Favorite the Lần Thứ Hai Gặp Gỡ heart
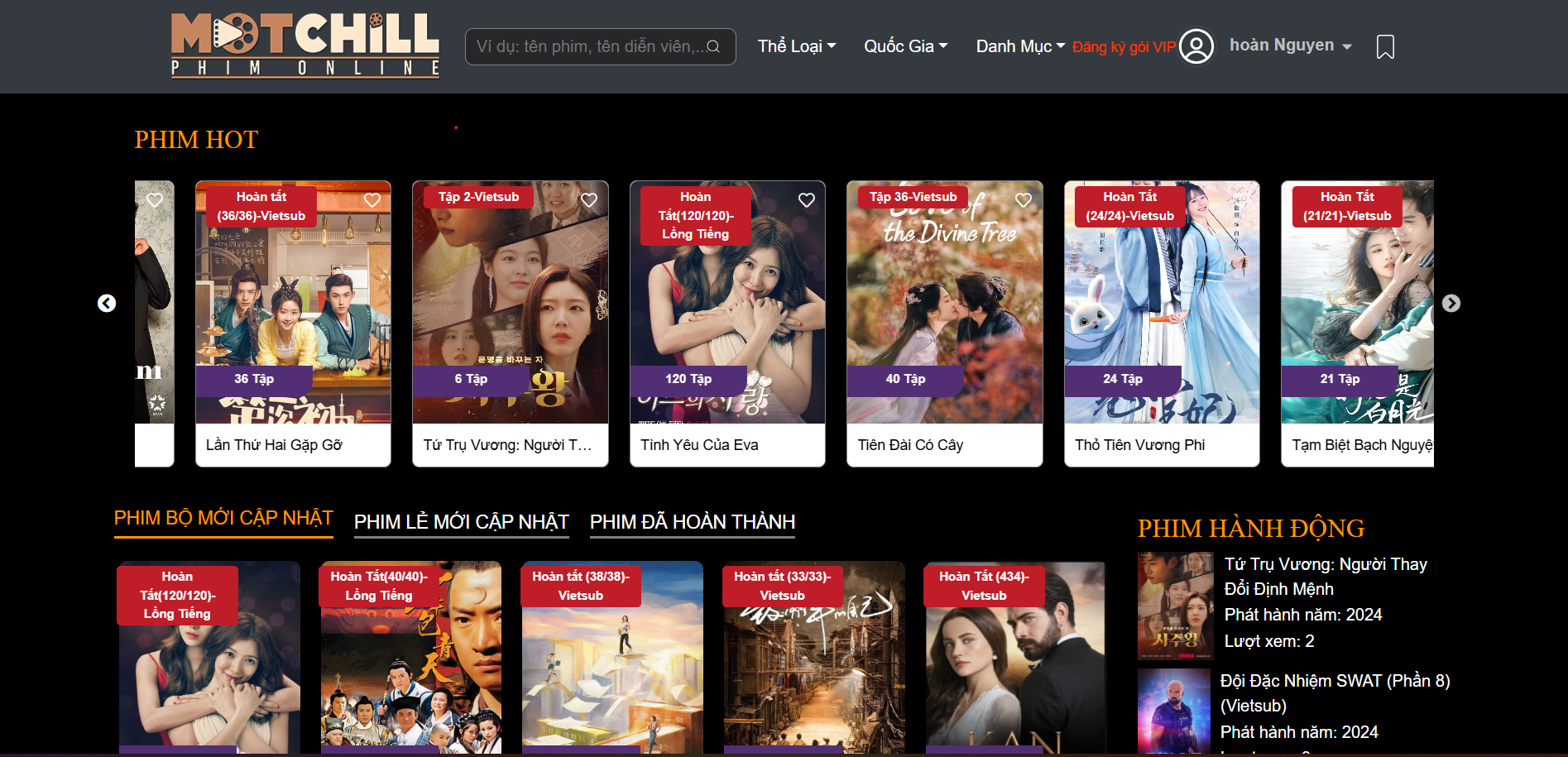Viewport: 1568px width, 757px height. (372, 200)
